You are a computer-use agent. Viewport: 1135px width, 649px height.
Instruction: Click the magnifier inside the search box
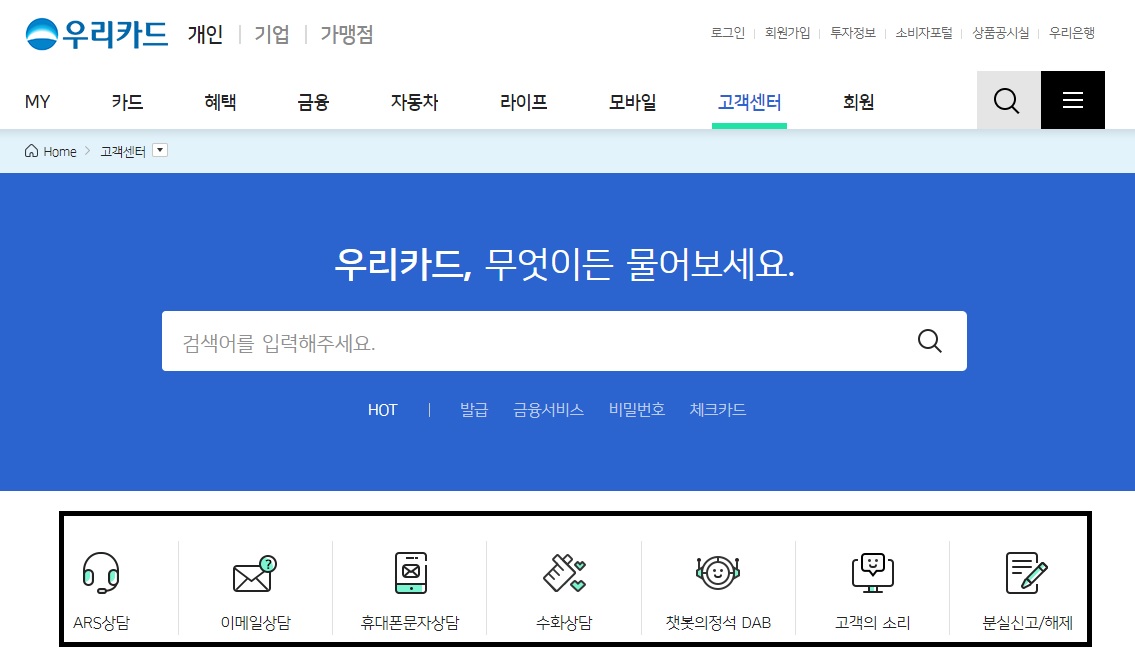click(x=929, y=341)
